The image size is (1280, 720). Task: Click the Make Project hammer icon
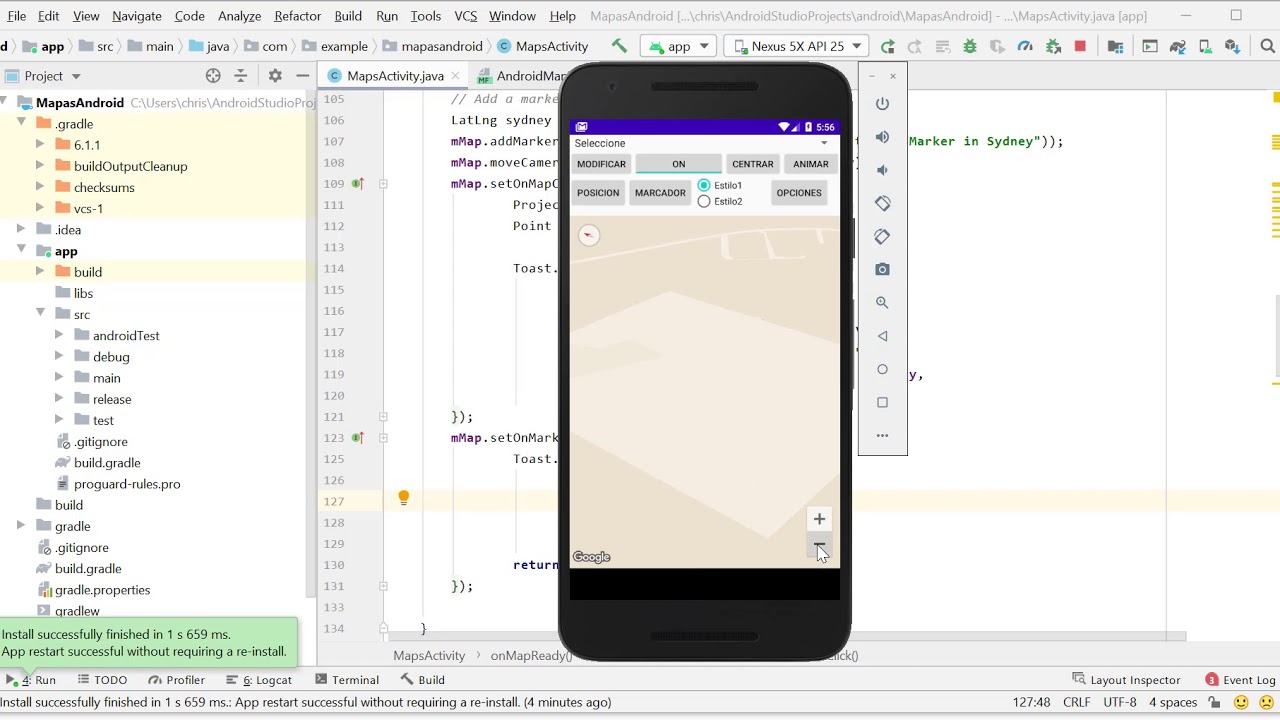pyautogui.click(x=619, y=46)
